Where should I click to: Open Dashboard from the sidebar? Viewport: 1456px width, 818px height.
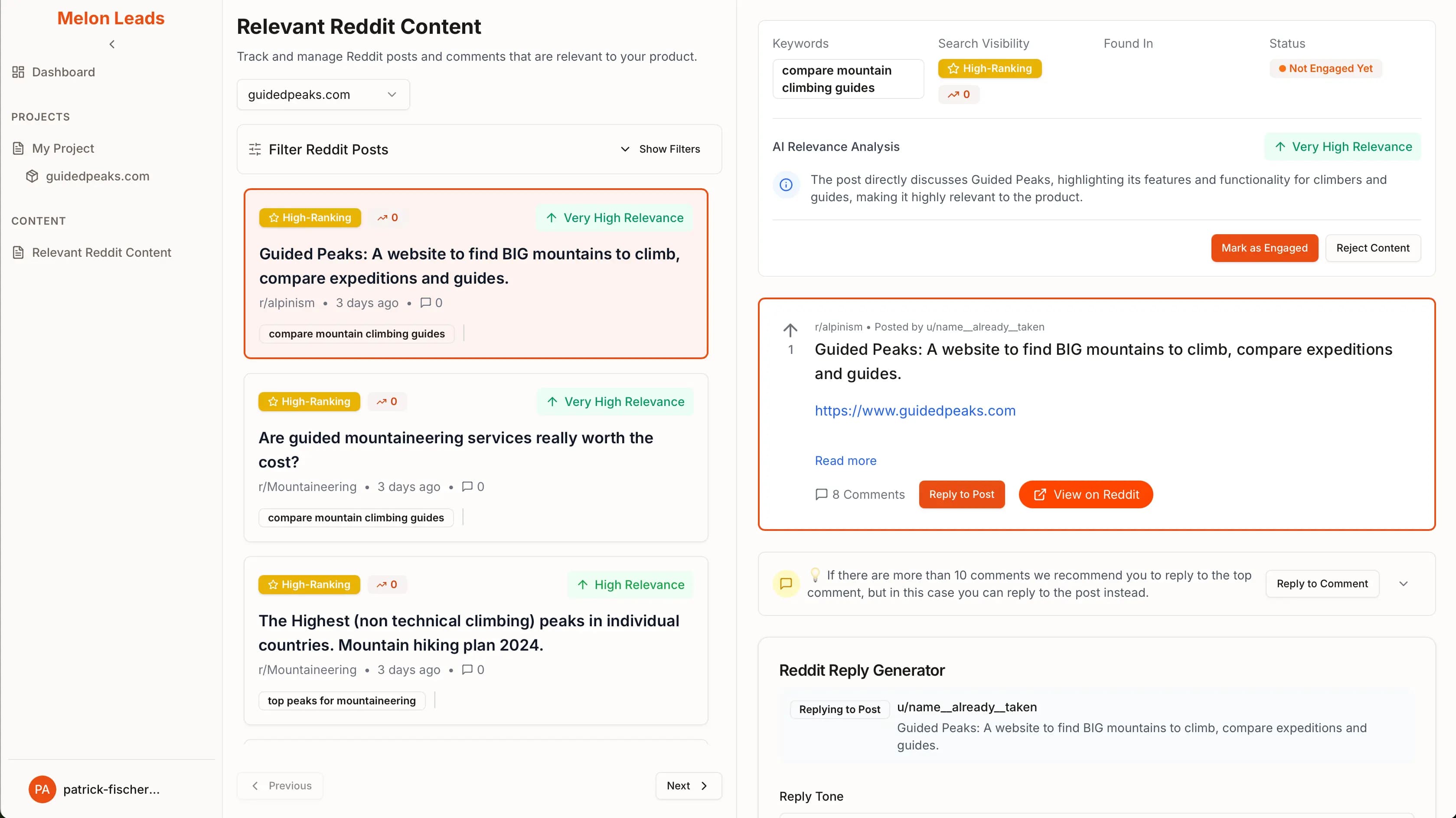63,72
